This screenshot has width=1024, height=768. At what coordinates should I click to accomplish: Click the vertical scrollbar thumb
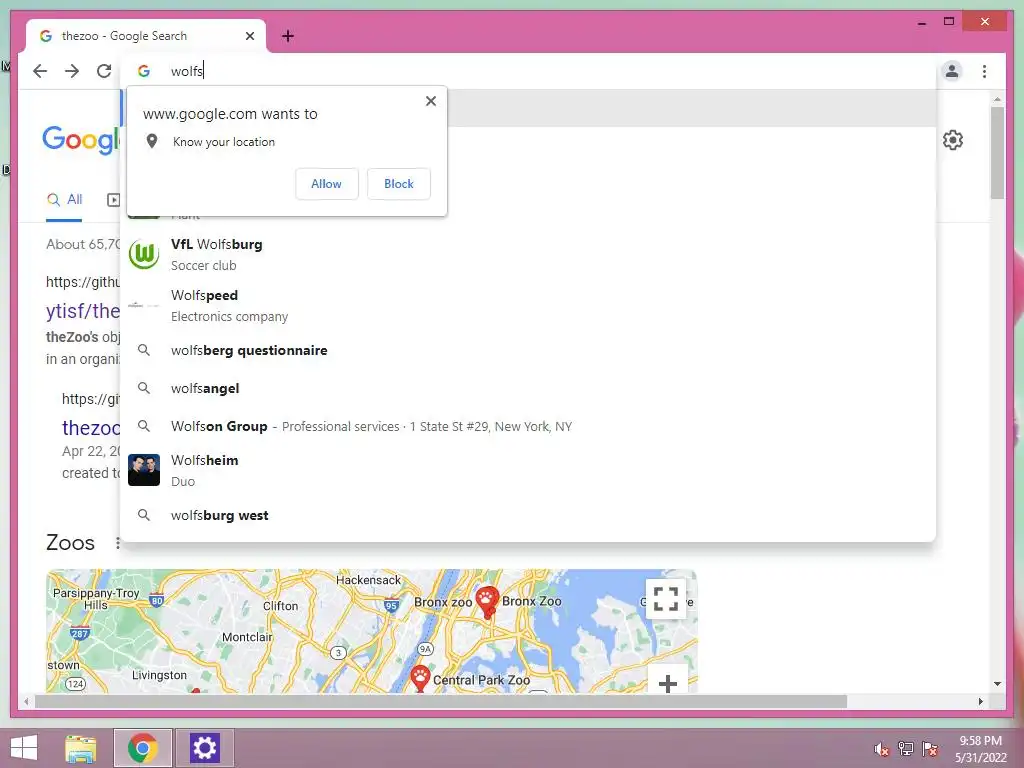coord(997,152)
